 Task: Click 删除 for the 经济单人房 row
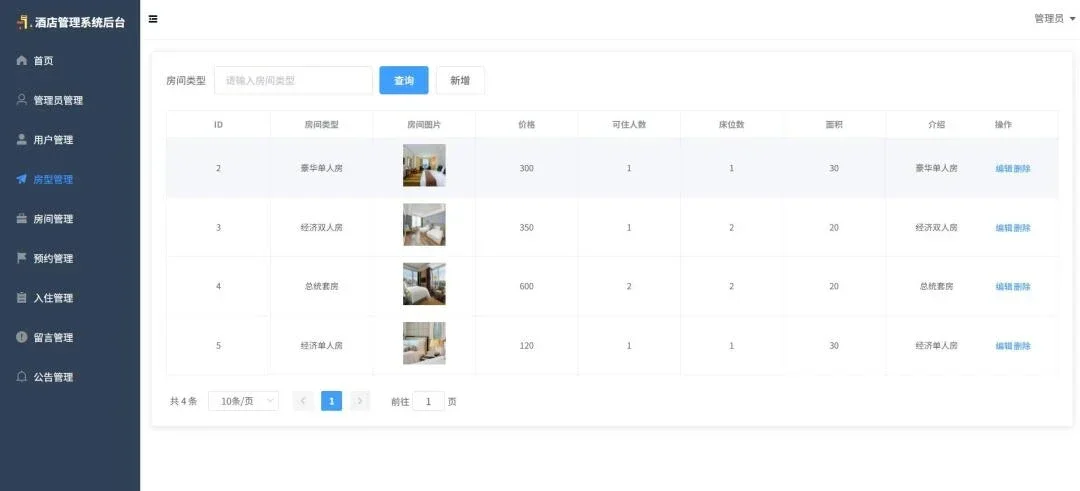[1022, 346]
